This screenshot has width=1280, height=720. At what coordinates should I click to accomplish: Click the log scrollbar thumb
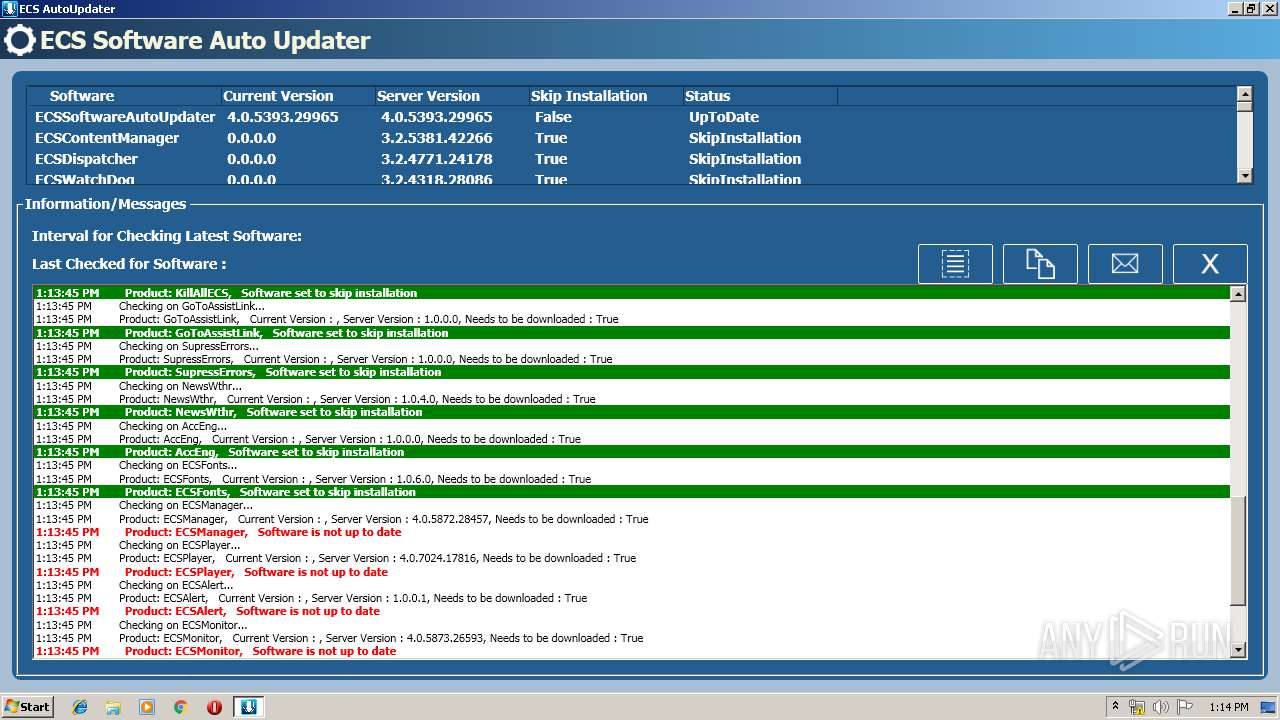(x=1238, y=551)
